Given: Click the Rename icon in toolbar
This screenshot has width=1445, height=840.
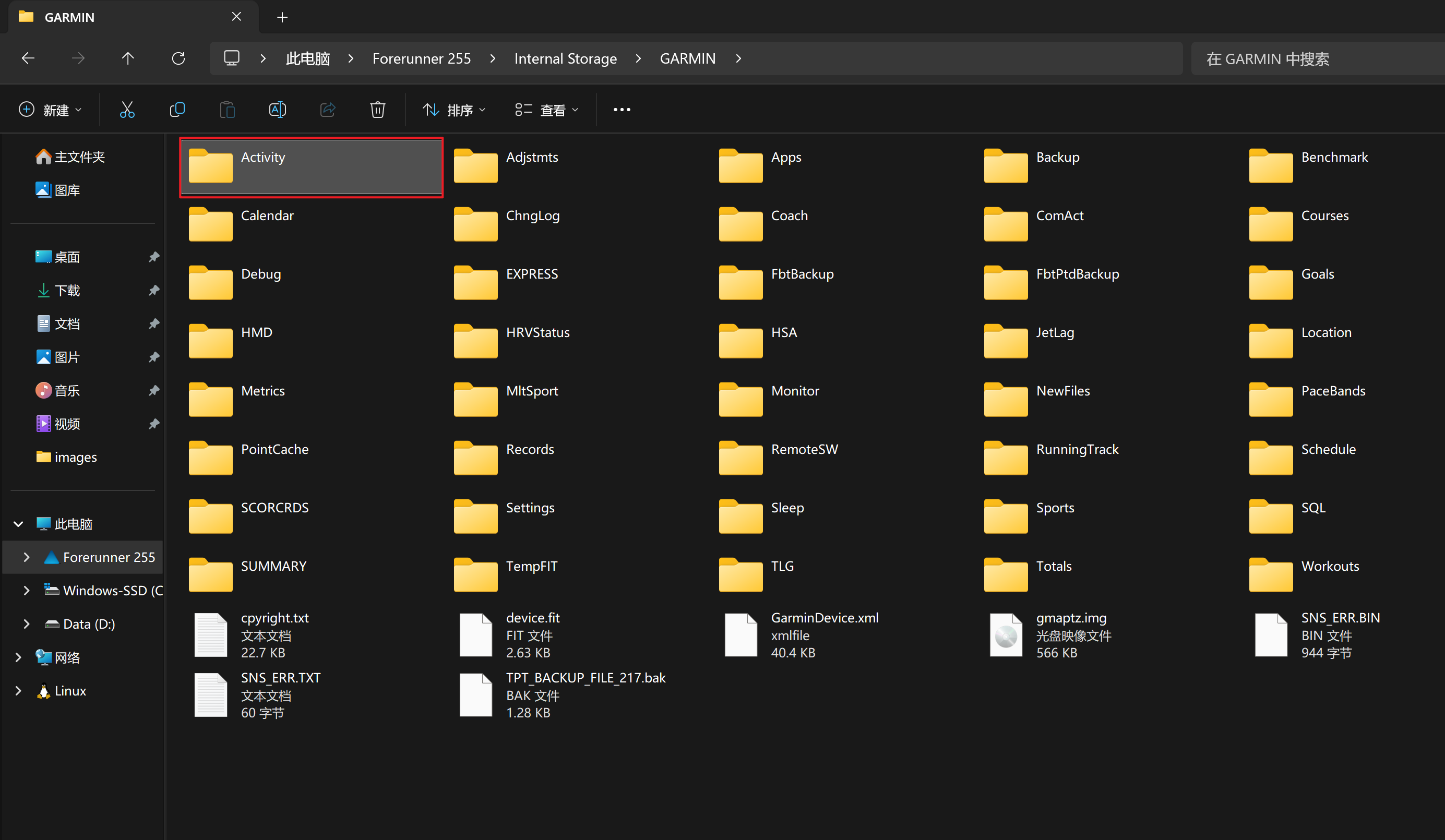Looking at the screenshot, I should pyautogui.click(x=278, y=110).
